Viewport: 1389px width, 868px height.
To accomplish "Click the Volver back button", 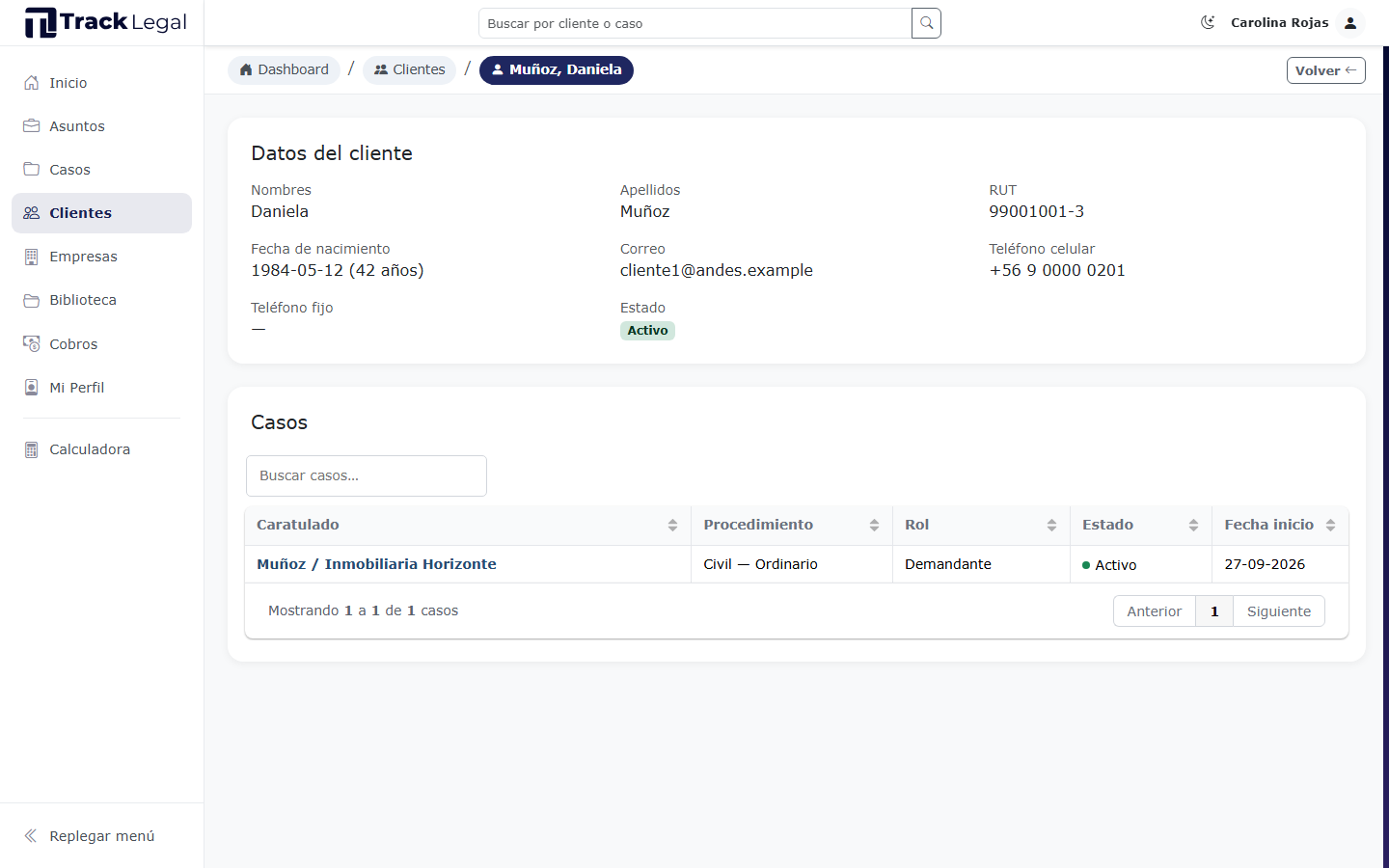I will click(1325, 70).
